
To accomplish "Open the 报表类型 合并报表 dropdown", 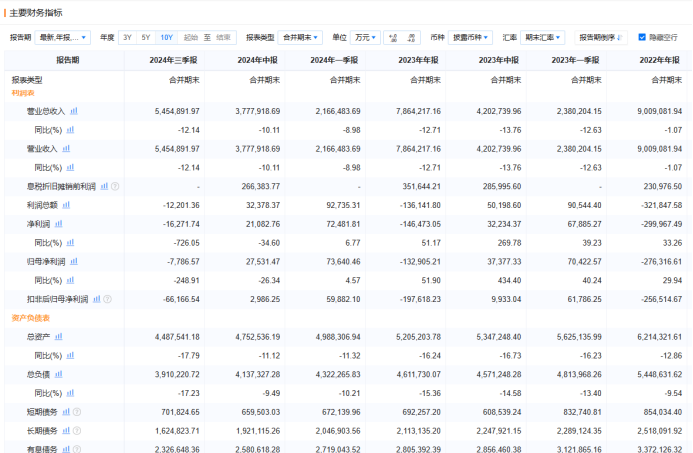I will coord(301,37).
